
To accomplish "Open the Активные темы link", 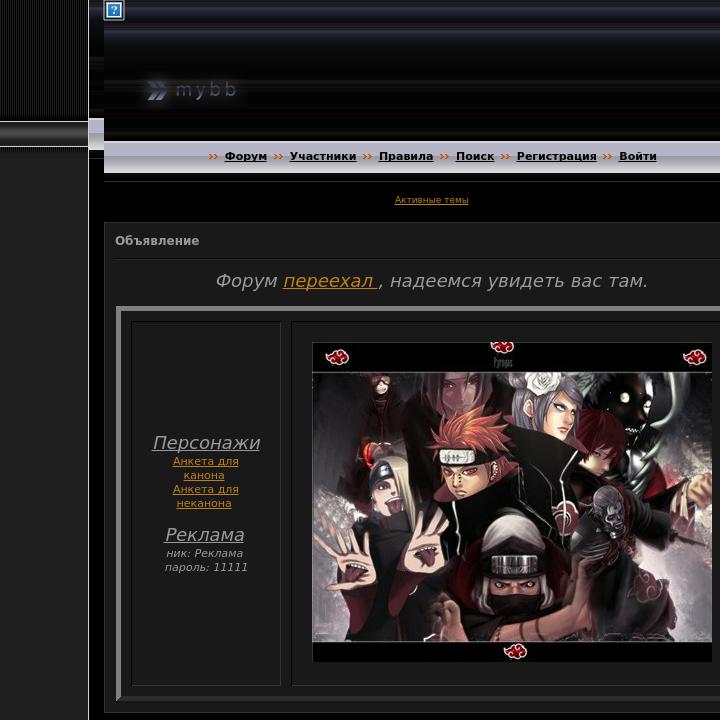I will (x=432, y=200).
